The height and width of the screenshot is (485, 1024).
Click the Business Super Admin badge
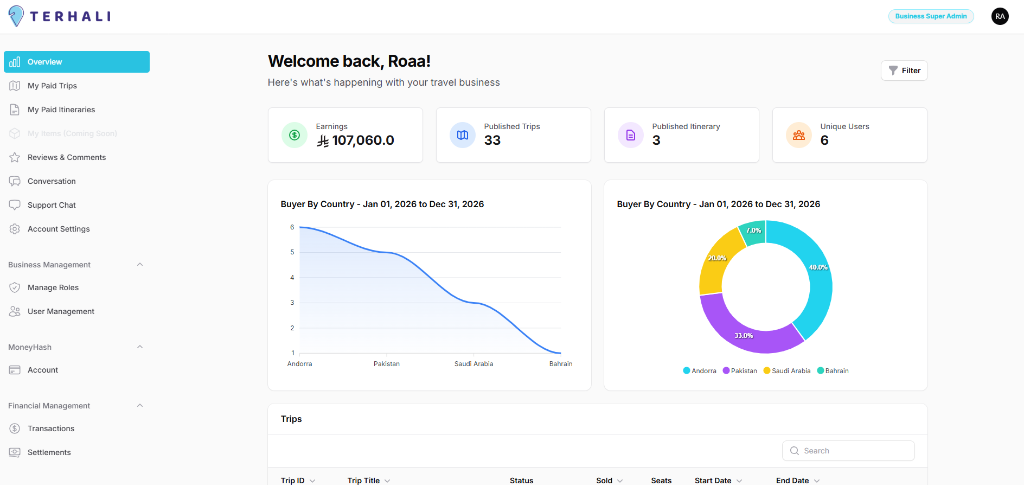(x=930, y=16)
